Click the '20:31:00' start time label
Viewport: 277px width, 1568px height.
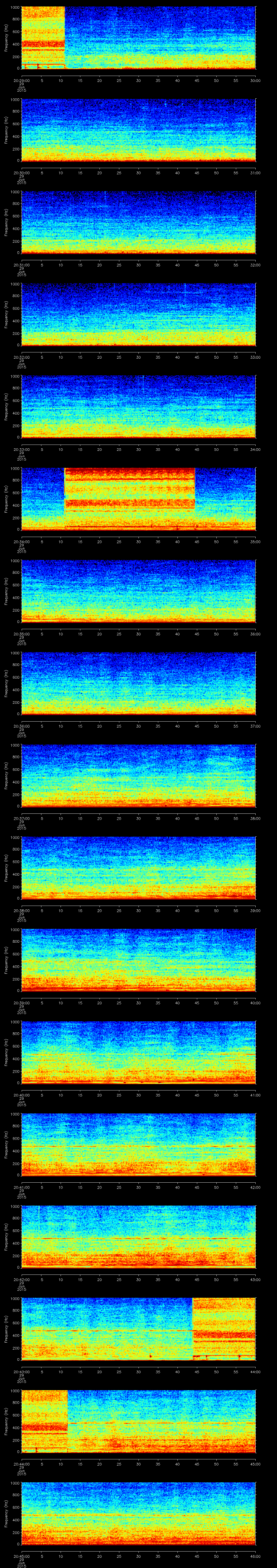[21, 265]
